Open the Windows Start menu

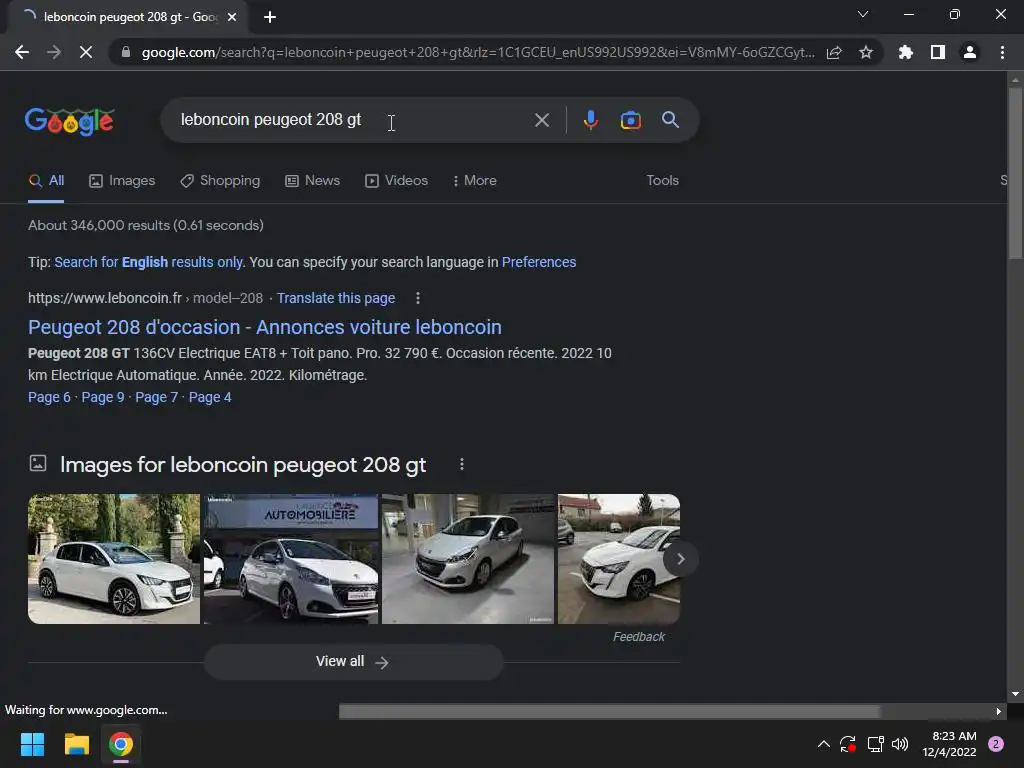32,744
